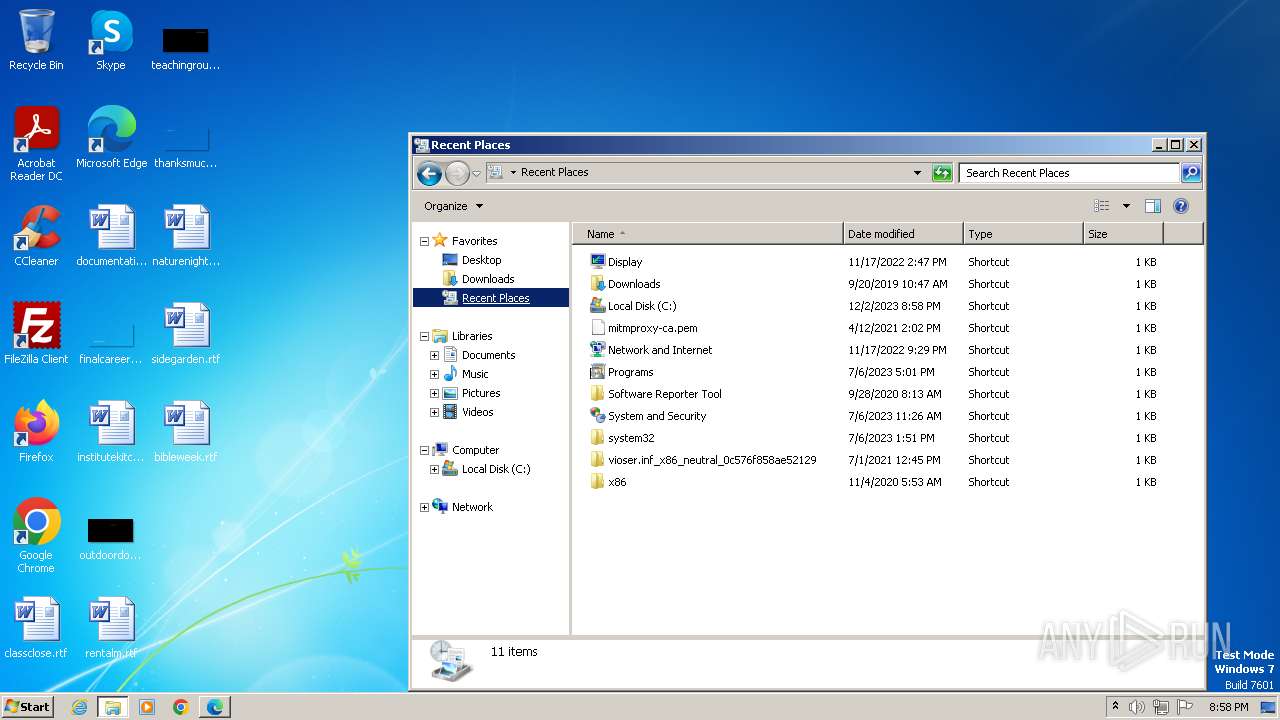Sort by the Size column header
Viewport: 1280px width, 720px height.
point(1123,234)
